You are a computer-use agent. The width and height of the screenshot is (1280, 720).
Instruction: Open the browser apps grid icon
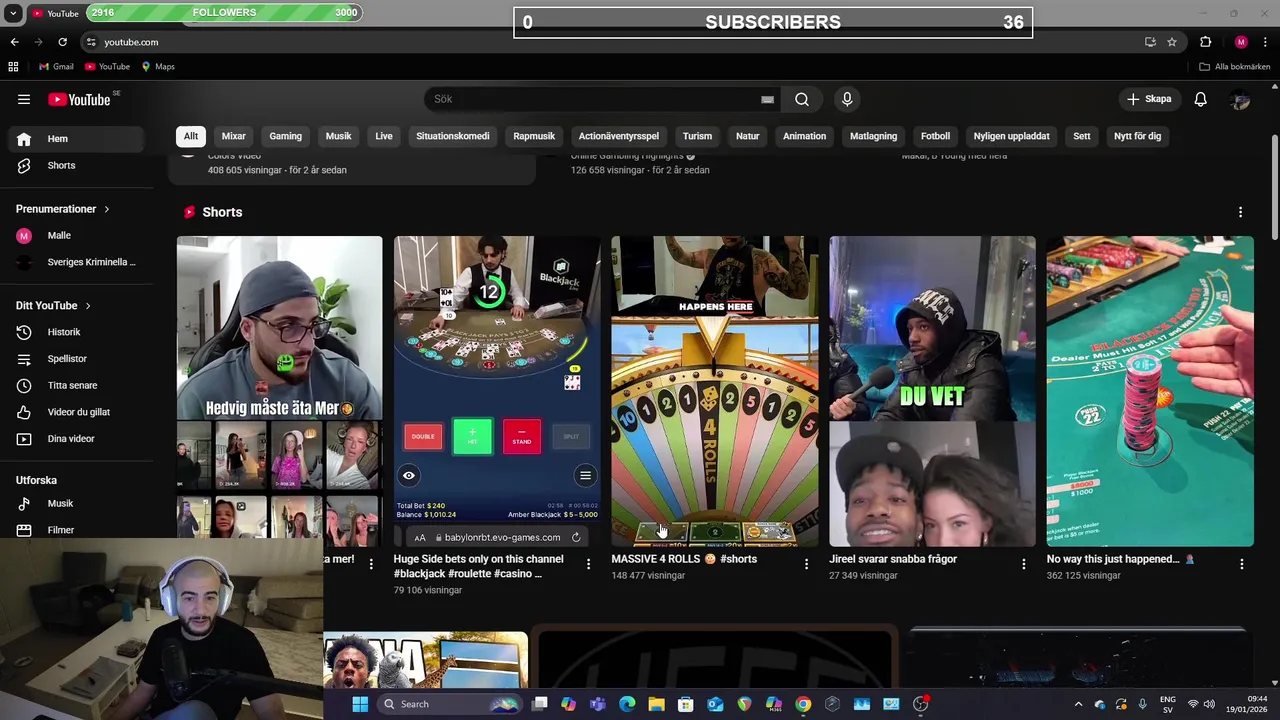pos(13,67)
